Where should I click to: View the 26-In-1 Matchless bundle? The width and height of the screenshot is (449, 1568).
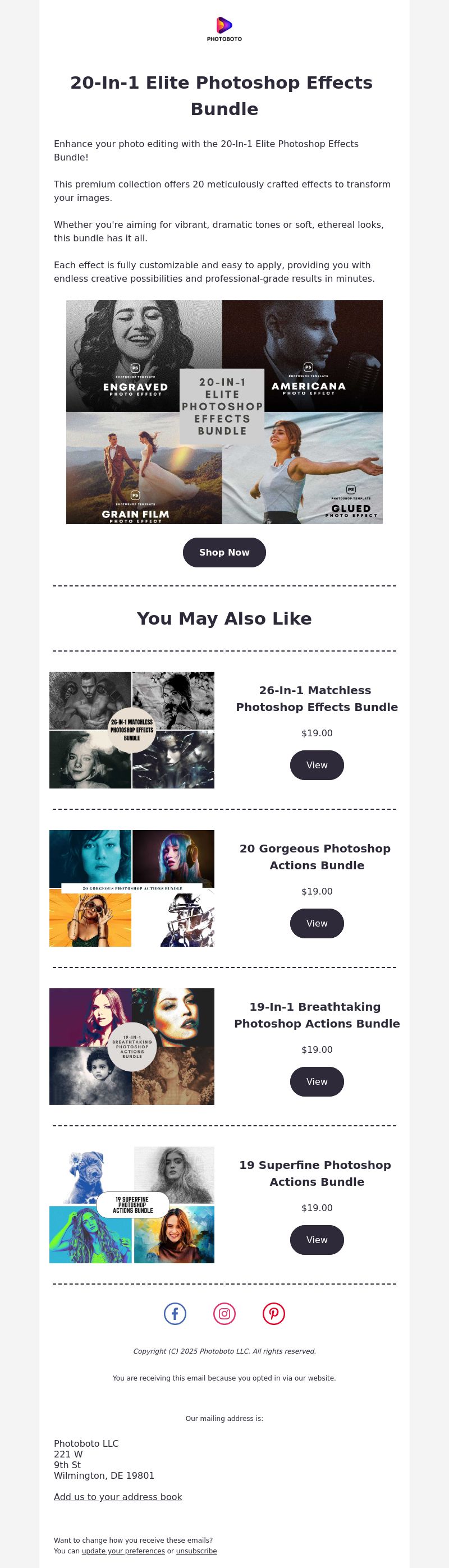pyautogui.click(x=317, y=765)
